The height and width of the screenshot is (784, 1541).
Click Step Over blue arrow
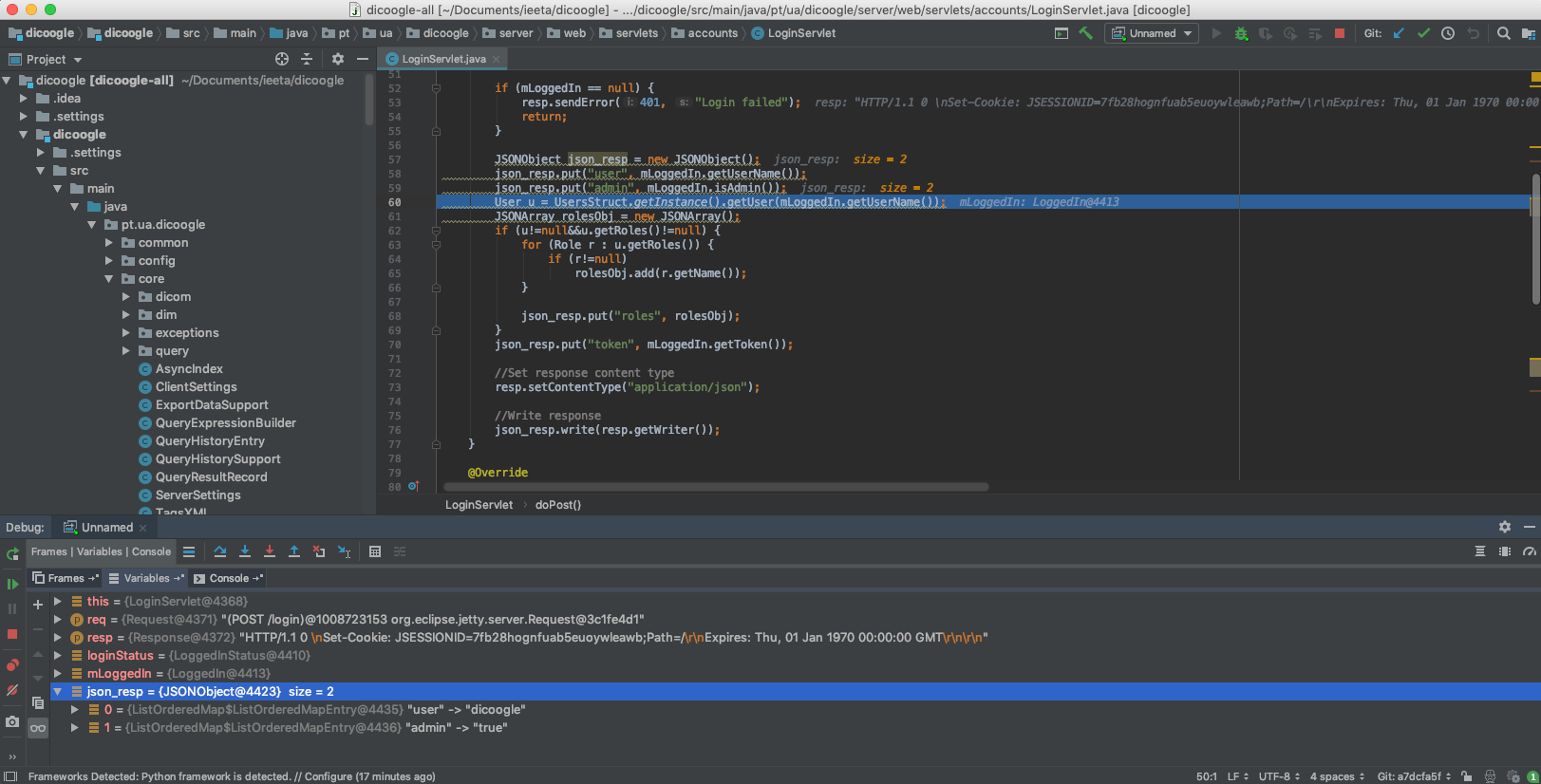[x=220, y=551]
